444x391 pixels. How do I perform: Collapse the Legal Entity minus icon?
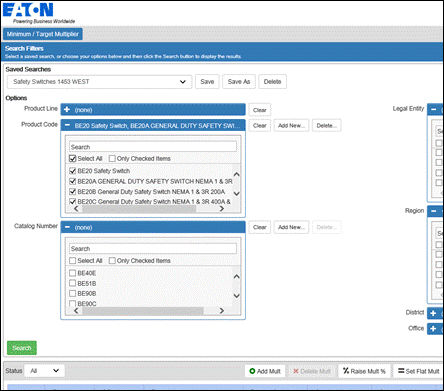coord(434,109)
